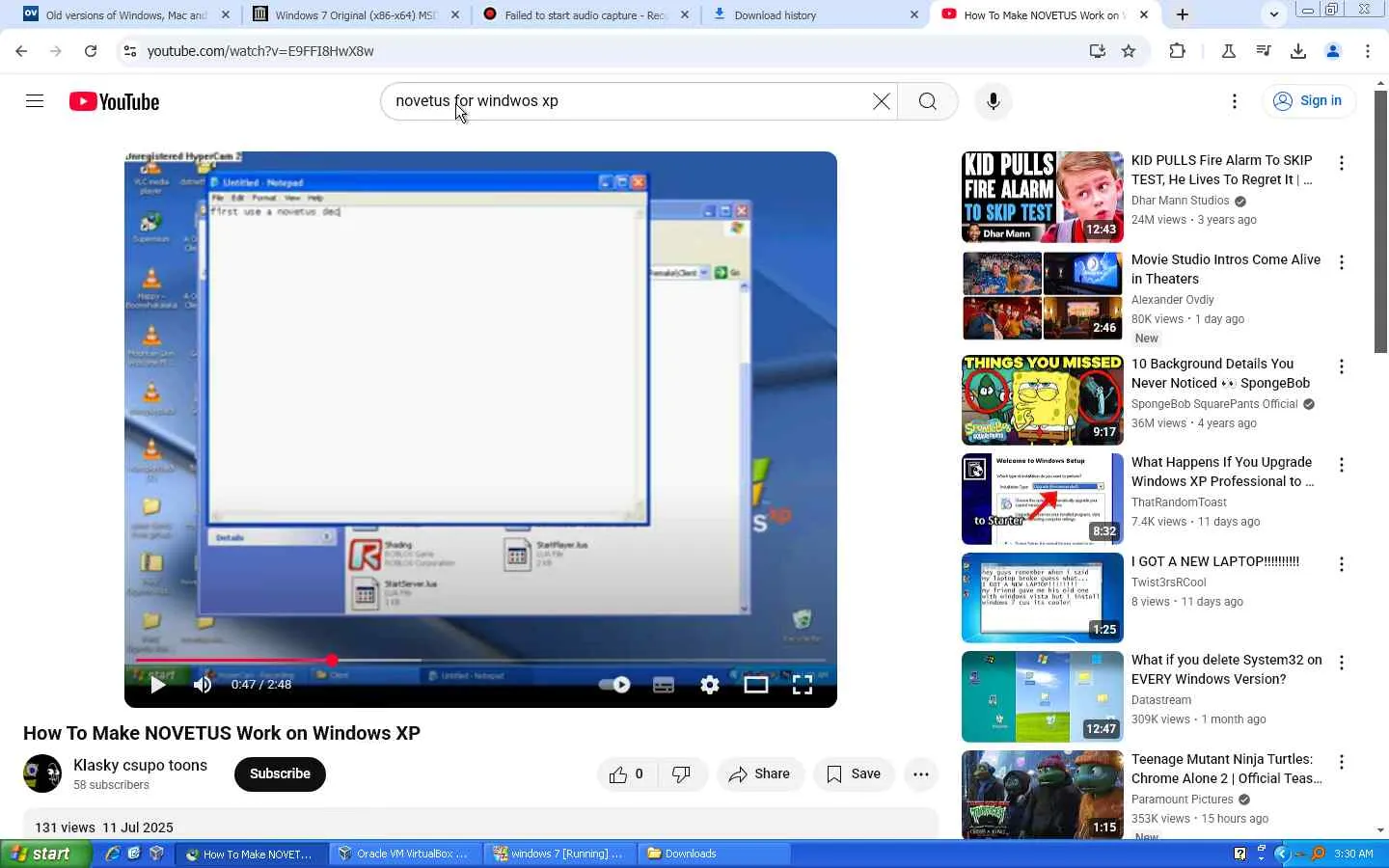Go forward in Chrome
This screenshot has height=868, width=1389.
pos(56,51)
